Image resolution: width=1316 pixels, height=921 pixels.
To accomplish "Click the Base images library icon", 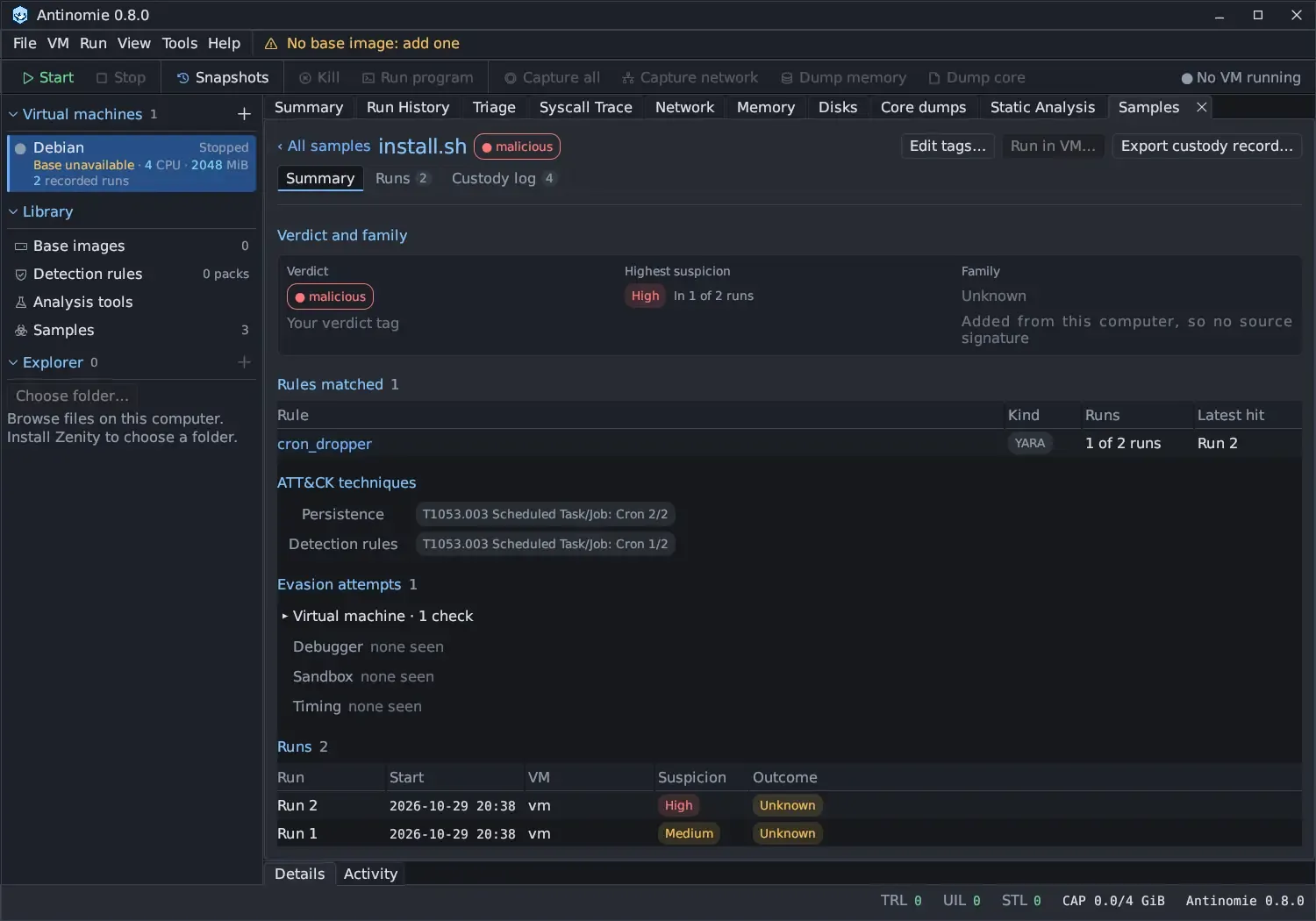I will pos(21,246).
